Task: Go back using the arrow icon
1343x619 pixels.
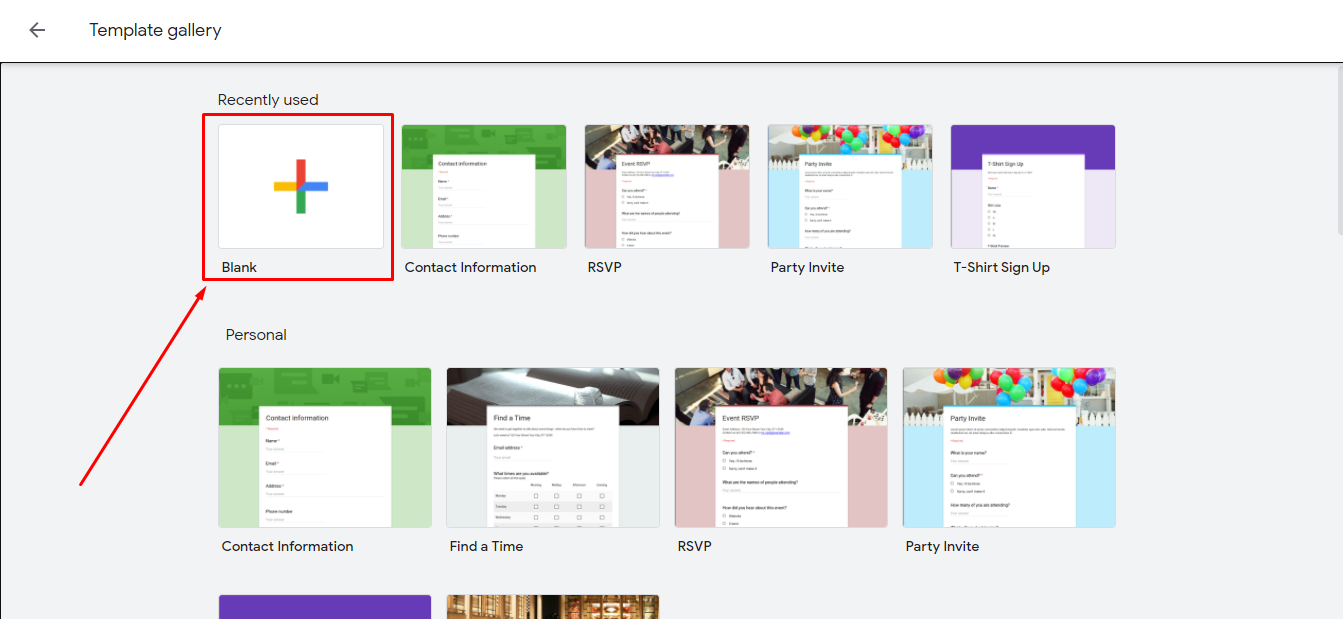Action: [37, 30]
